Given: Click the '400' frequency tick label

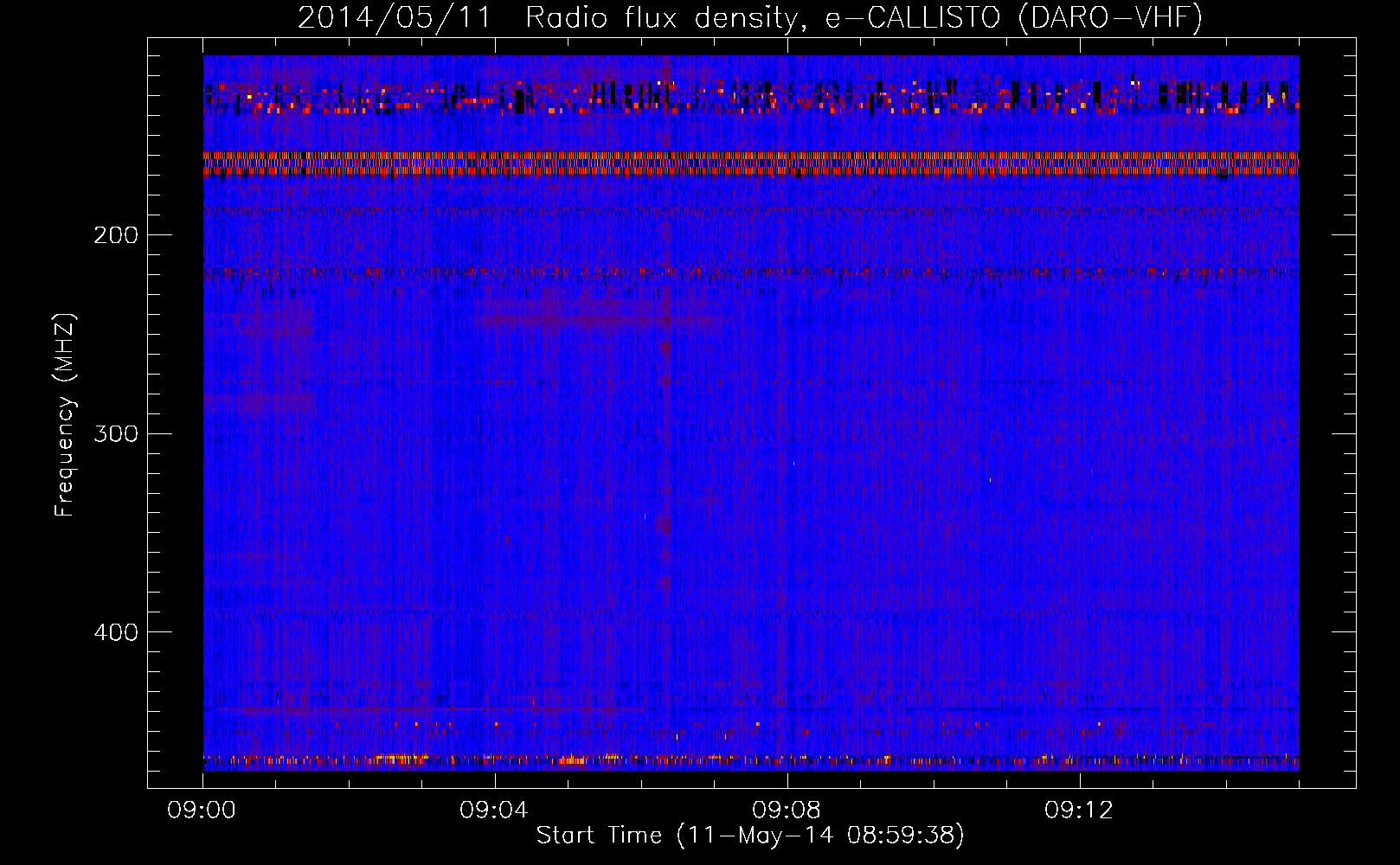Looking at the screenshot, I should (115, 632).
